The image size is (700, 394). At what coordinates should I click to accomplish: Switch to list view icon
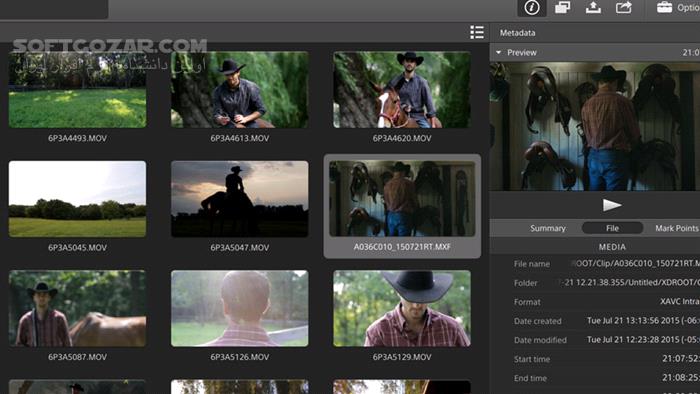[477, 32]
